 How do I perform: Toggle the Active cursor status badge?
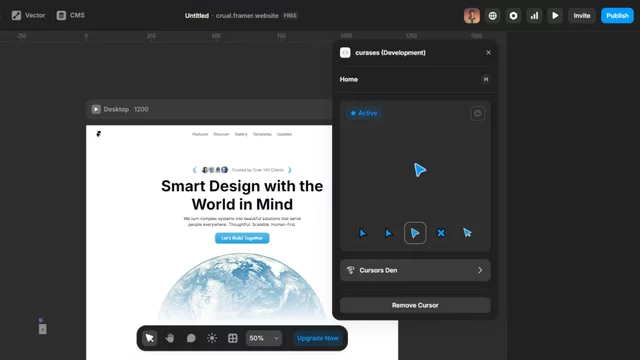pos(364,113)
